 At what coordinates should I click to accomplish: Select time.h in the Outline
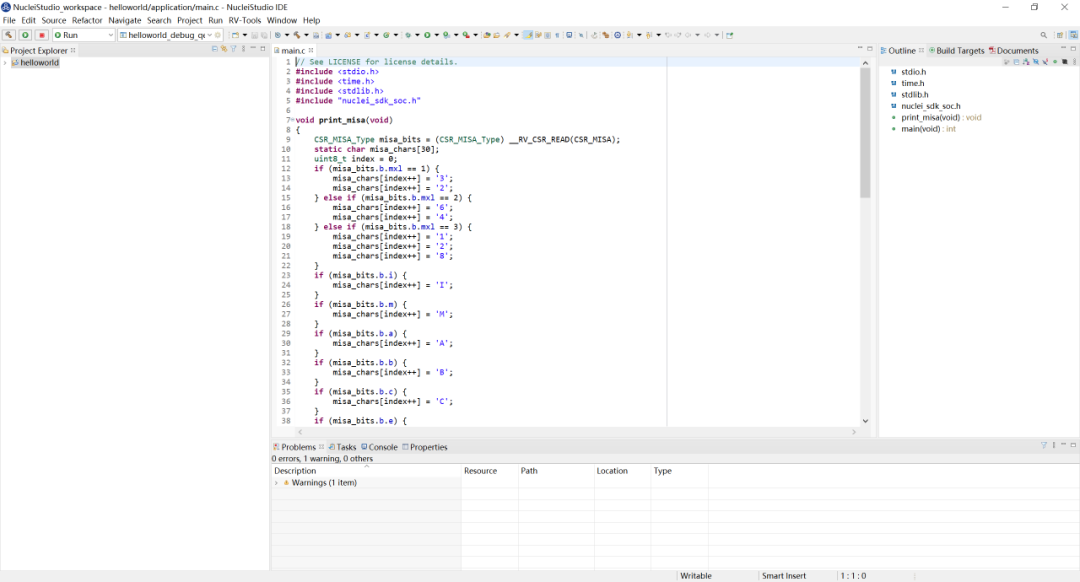click(x=913, y=83)
